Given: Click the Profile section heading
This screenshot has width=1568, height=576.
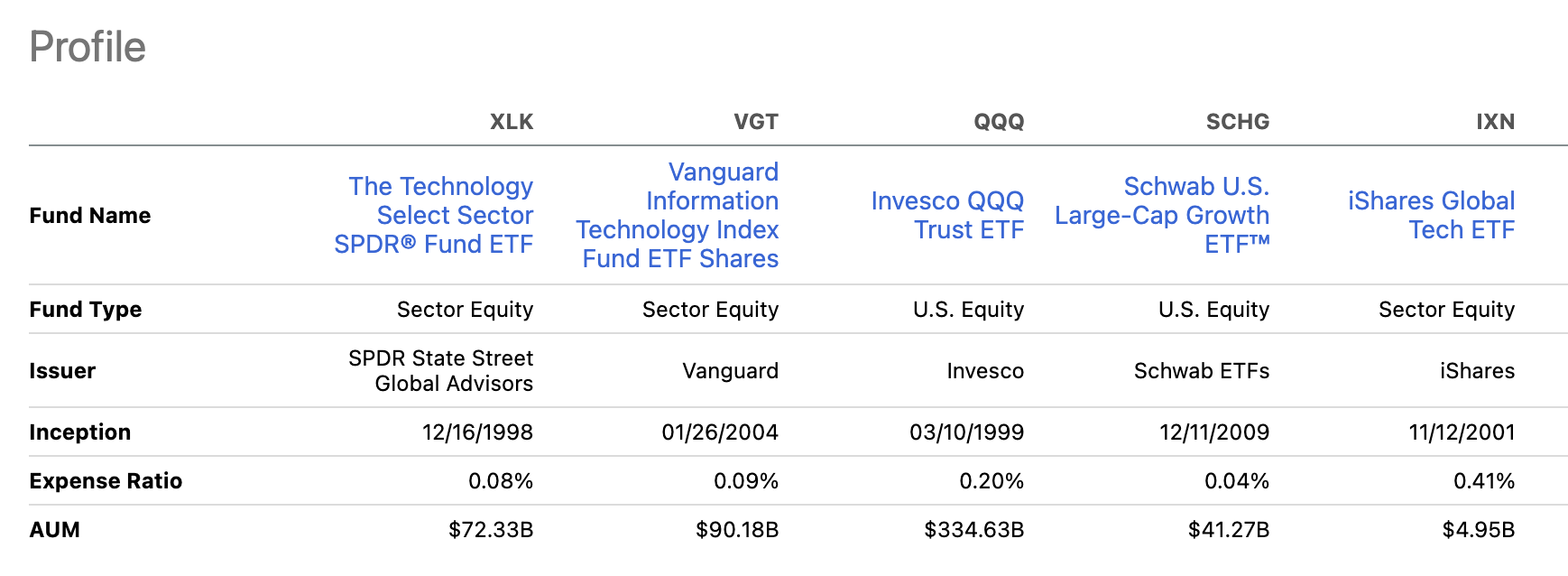Looking at the screenshot, I should pyautogui.click(x=88, y=47).
